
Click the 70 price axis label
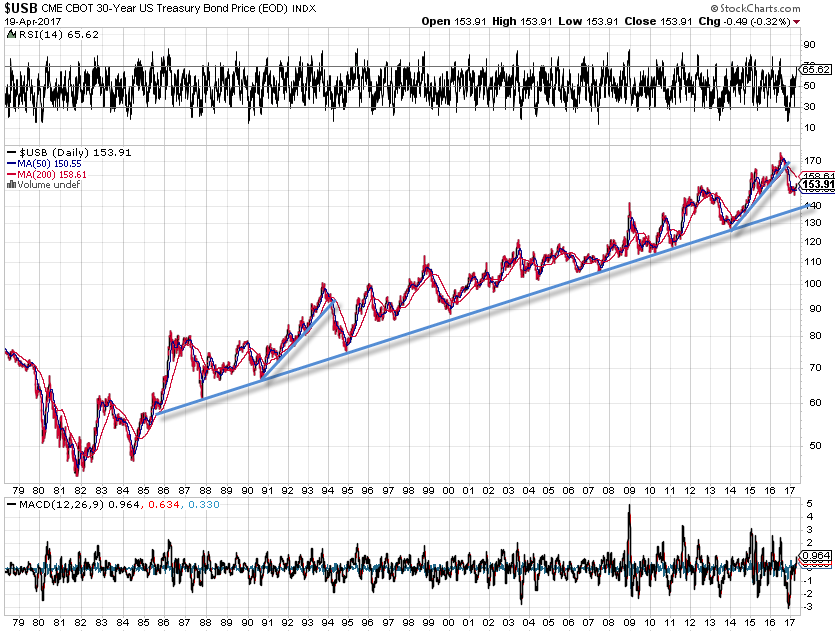point(815,367)
